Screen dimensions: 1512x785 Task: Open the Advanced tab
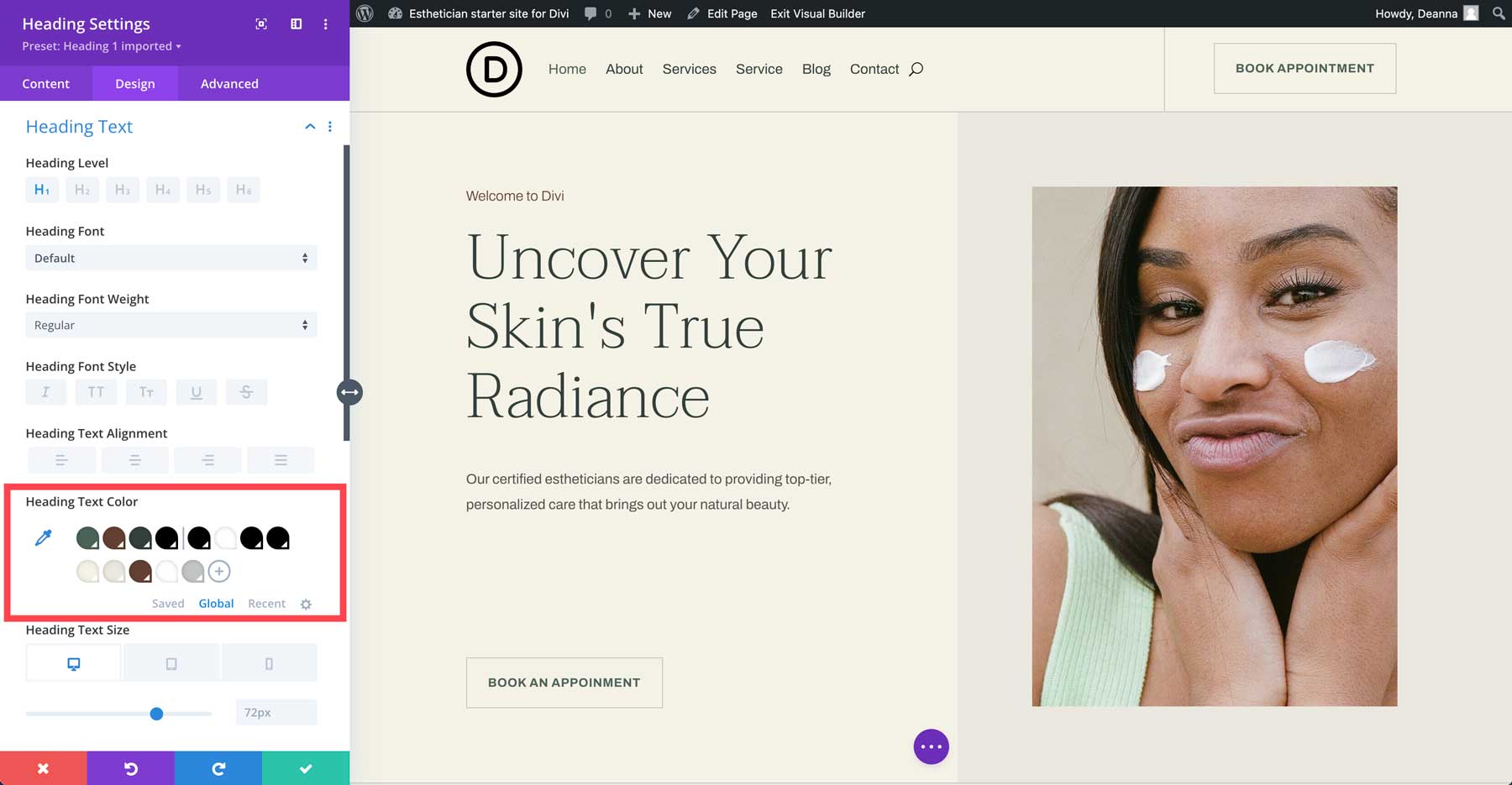click(228, 83)
